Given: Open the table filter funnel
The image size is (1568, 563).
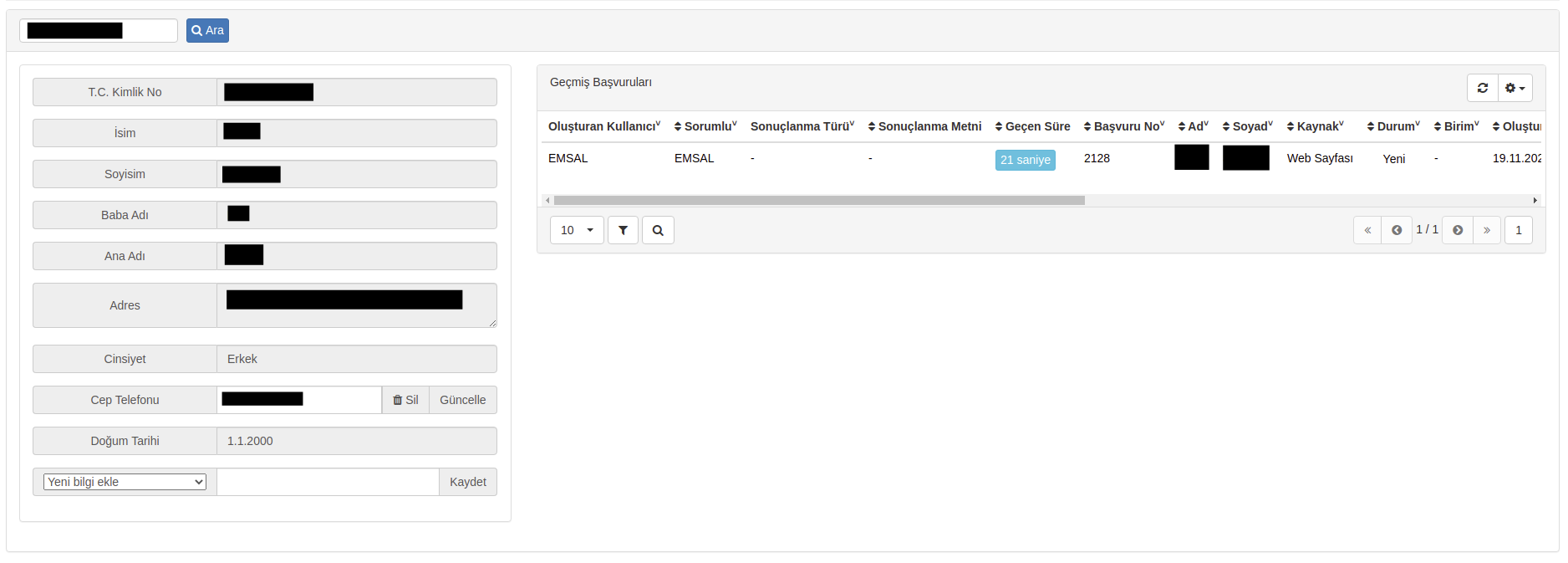Looking at the screenshot, I should [623, 230].
